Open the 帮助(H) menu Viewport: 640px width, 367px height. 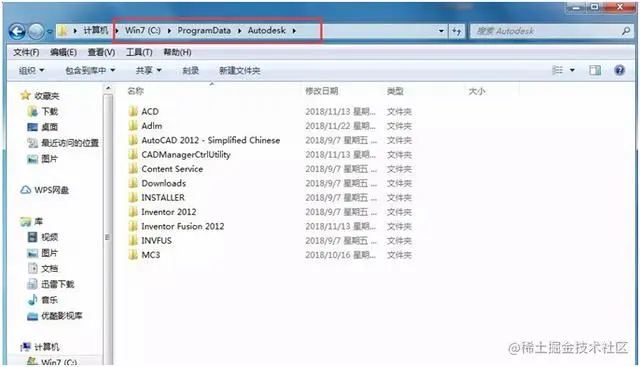point(177,52)
